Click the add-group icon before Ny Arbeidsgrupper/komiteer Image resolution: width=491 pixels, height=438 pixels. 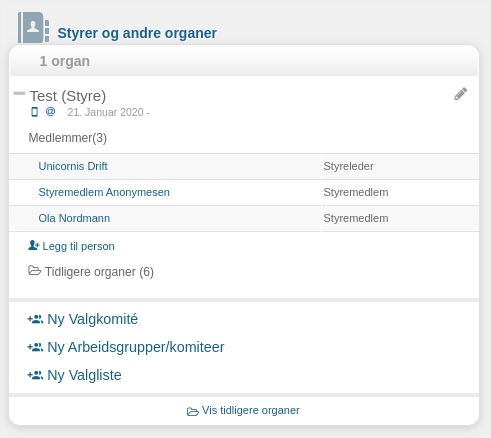point(35,347)
